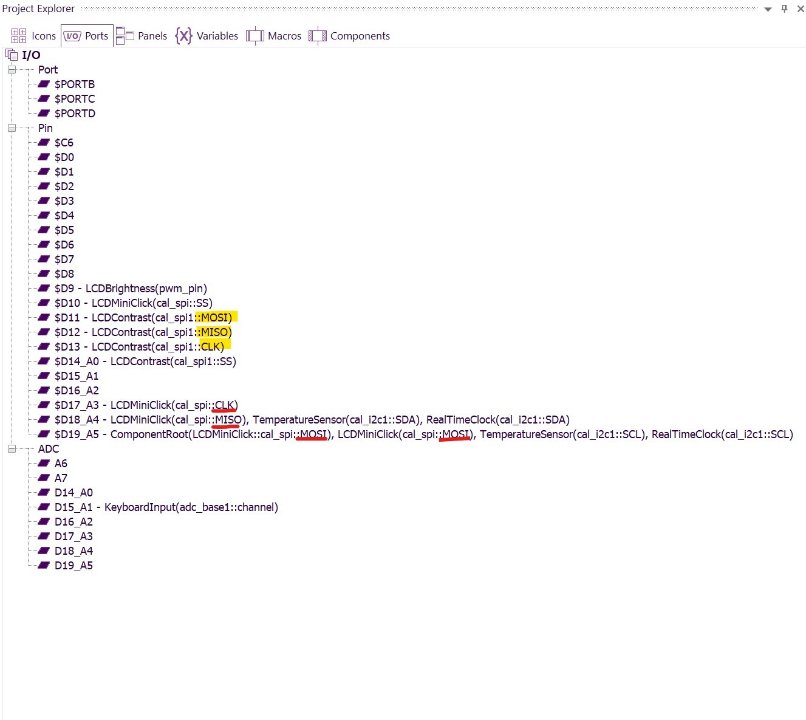This screenshot has height=720, width=806.
Task: Click the A7 ADC pin icon
Action: point(43,477)
